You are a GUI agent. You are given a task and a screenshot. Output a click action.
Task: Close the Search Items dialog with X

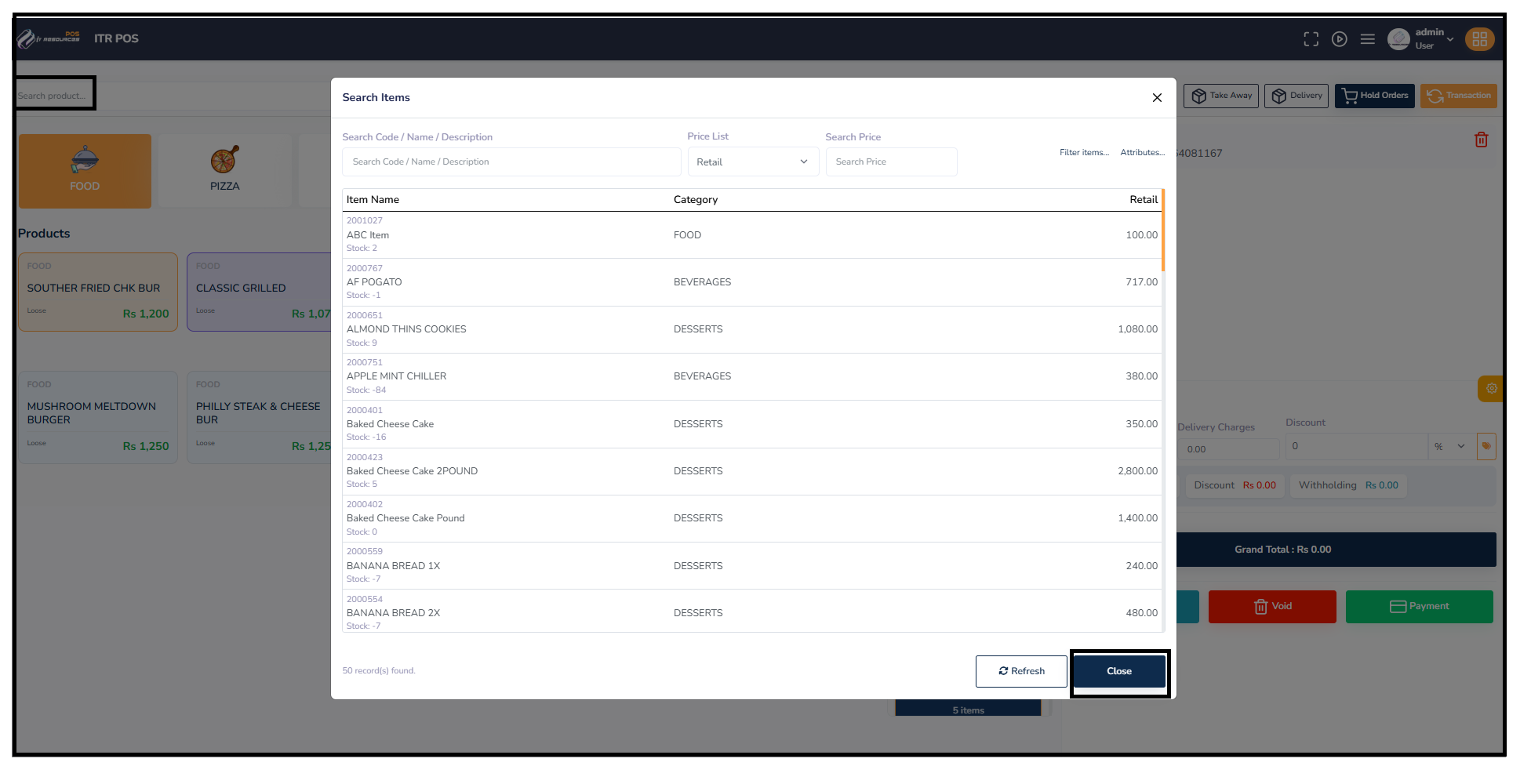1157,98
